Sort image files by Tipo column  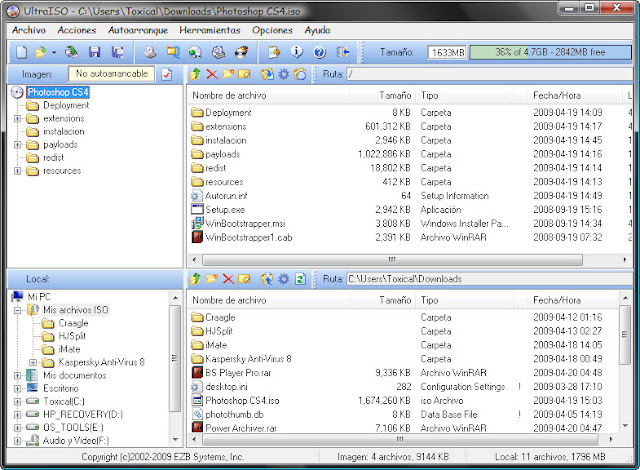coord(465,95)
